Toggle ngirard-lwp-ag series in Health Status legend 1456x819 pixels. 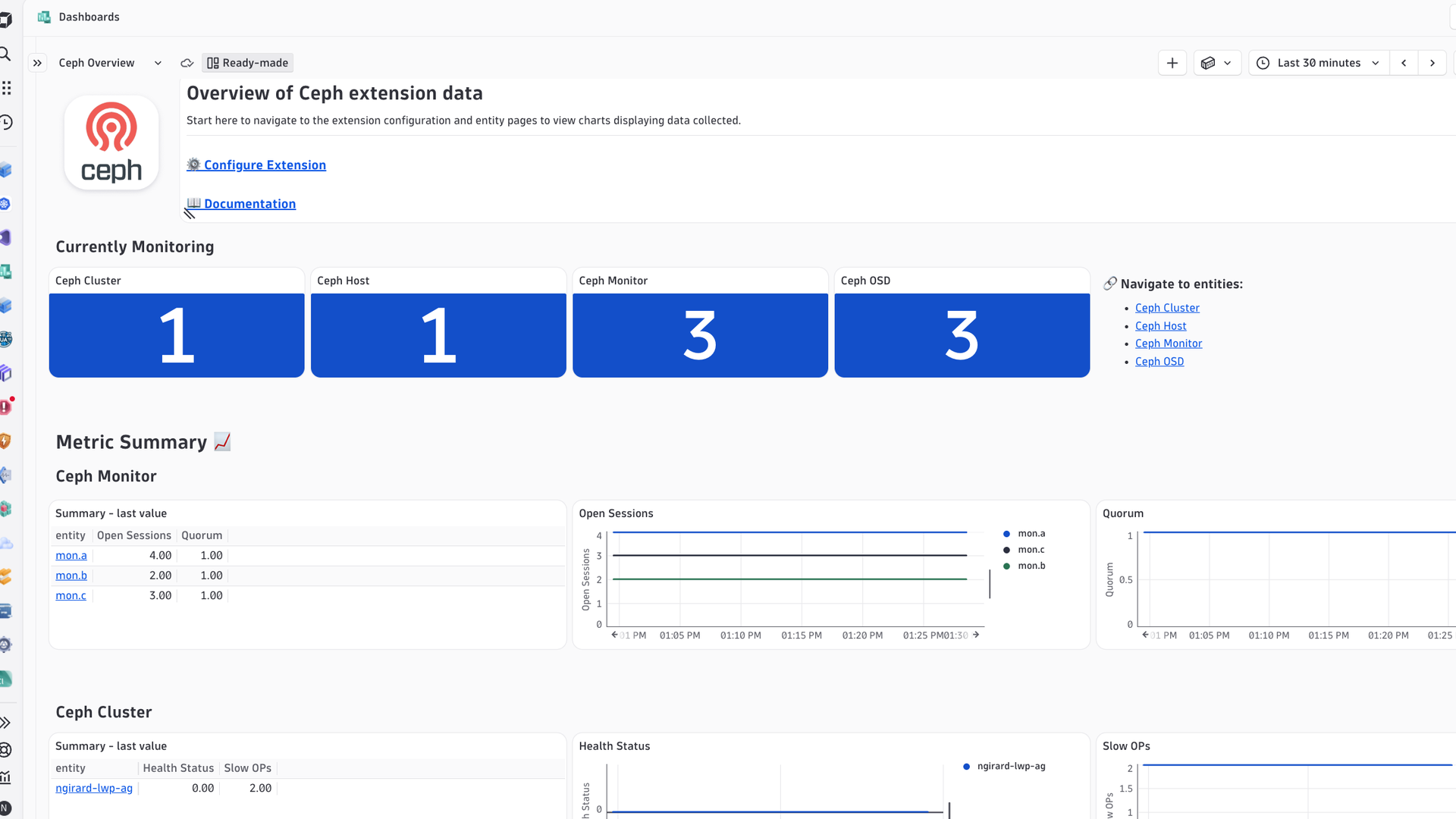coord(1004,766)
